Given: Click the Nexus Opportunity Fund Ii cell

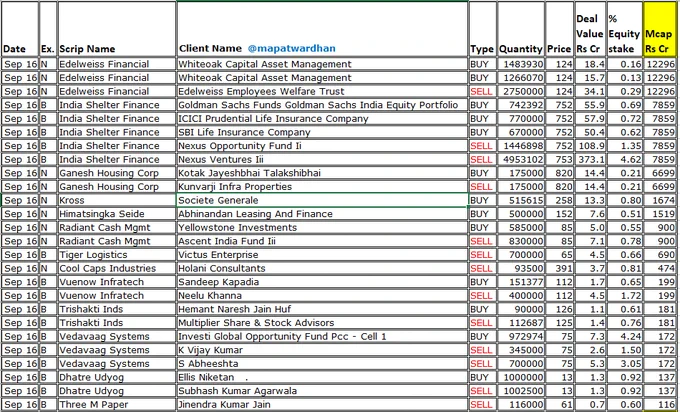Looking at the screenshot, I should tap(322, 146).
